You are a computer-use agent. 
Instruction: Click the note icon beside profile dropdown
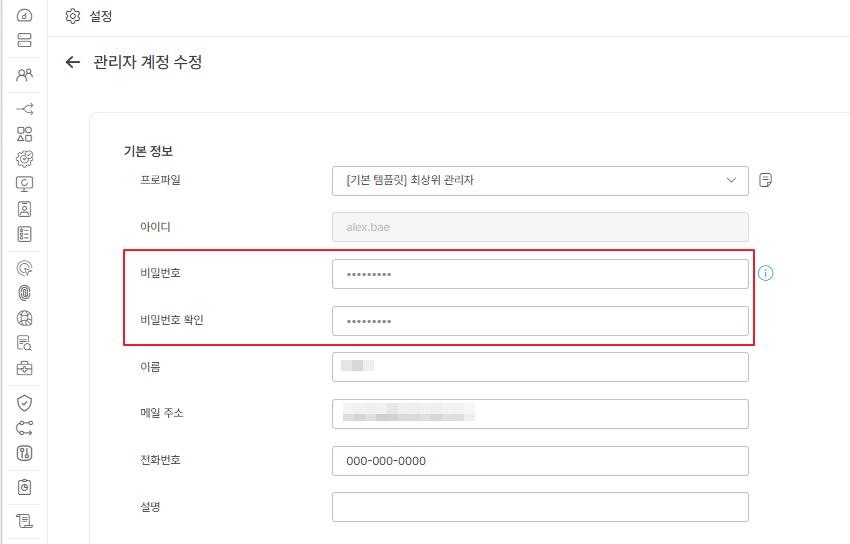(766, 180)
